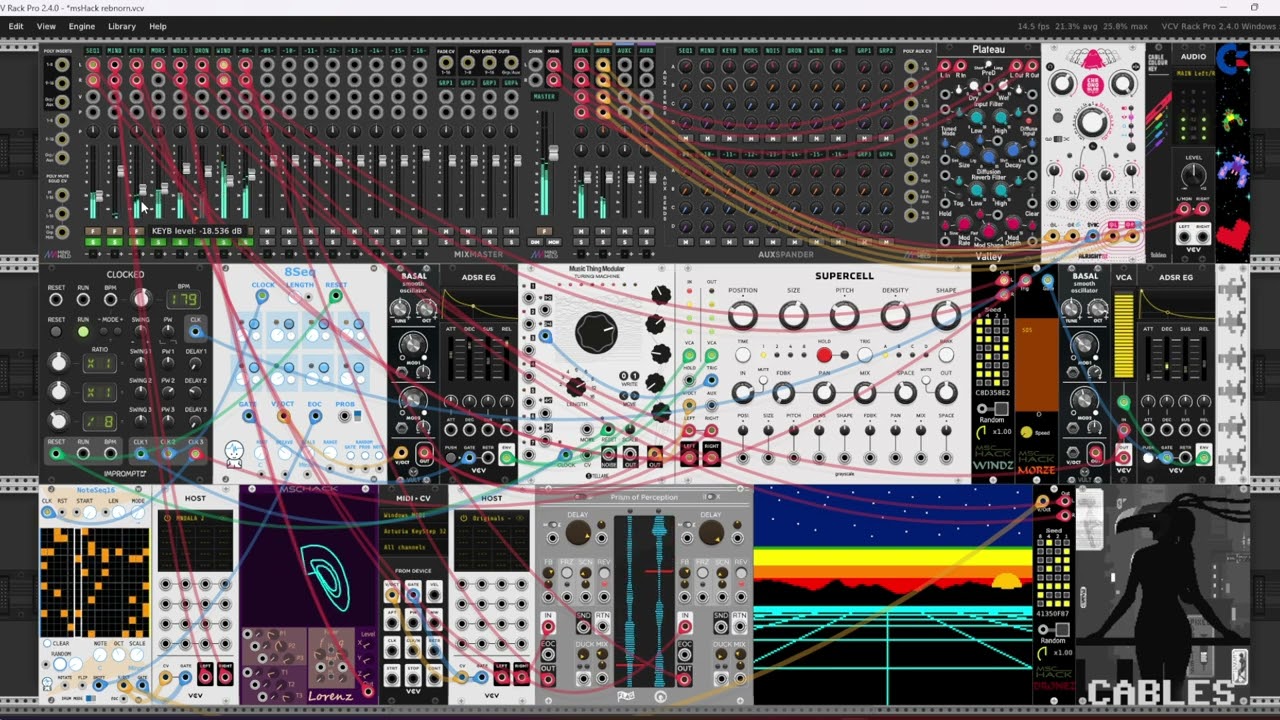Toggle the Supercell output MUTE button
The height and width of the screenshot is (720, 1280).
(x=926, y=378)
